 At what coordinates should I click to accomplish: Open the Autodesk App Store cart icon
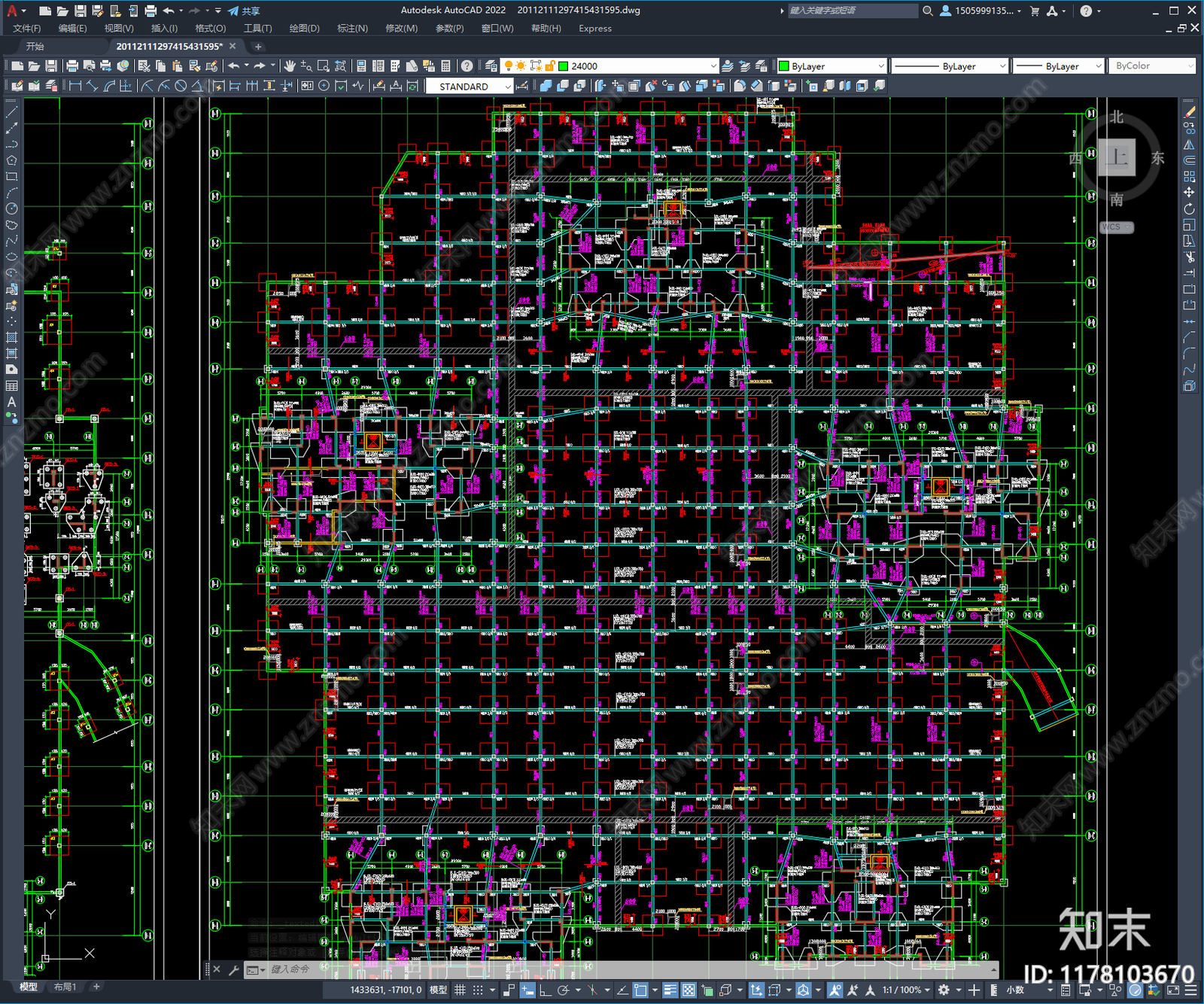pos(1035,11)
